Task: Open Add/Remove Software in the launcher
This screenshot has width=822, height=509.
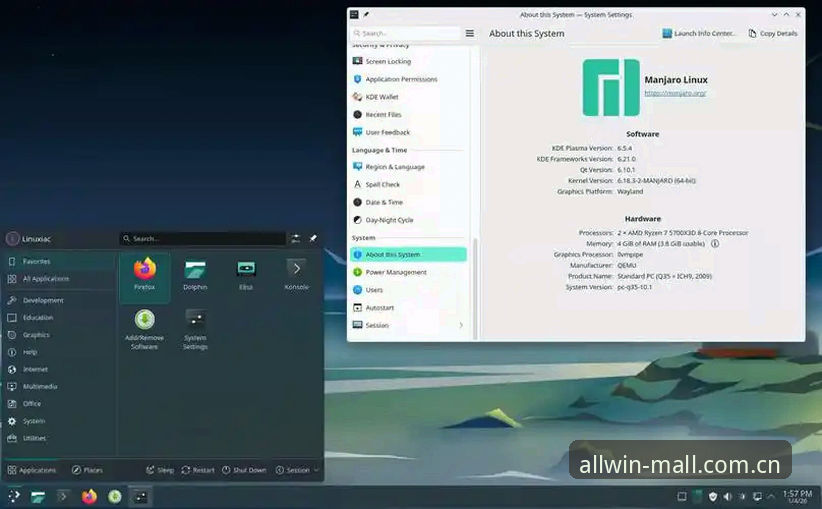Action: [145, 330]
